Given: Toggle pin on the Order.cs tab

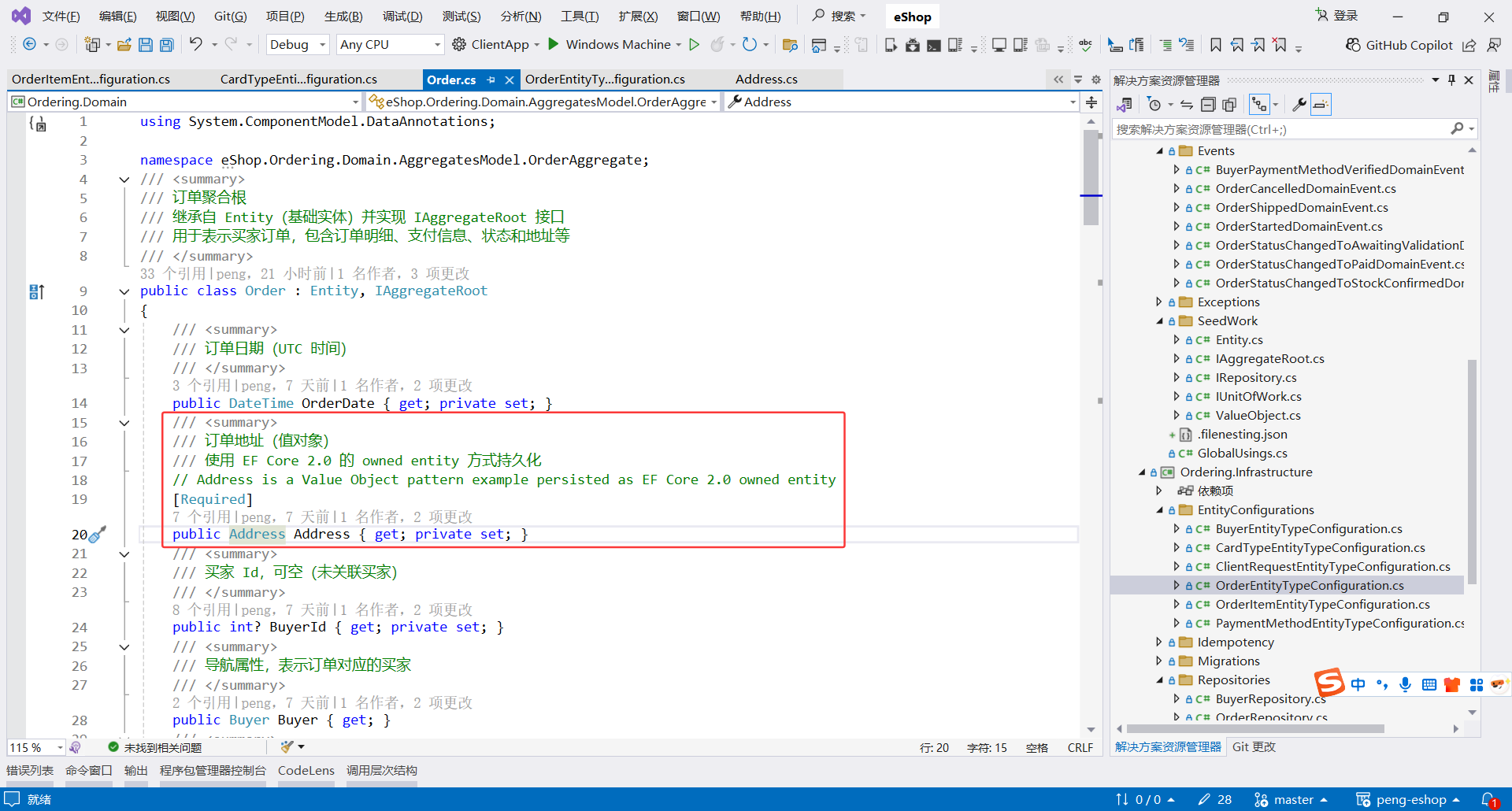Looking at the screenshot, I should 491,80.
